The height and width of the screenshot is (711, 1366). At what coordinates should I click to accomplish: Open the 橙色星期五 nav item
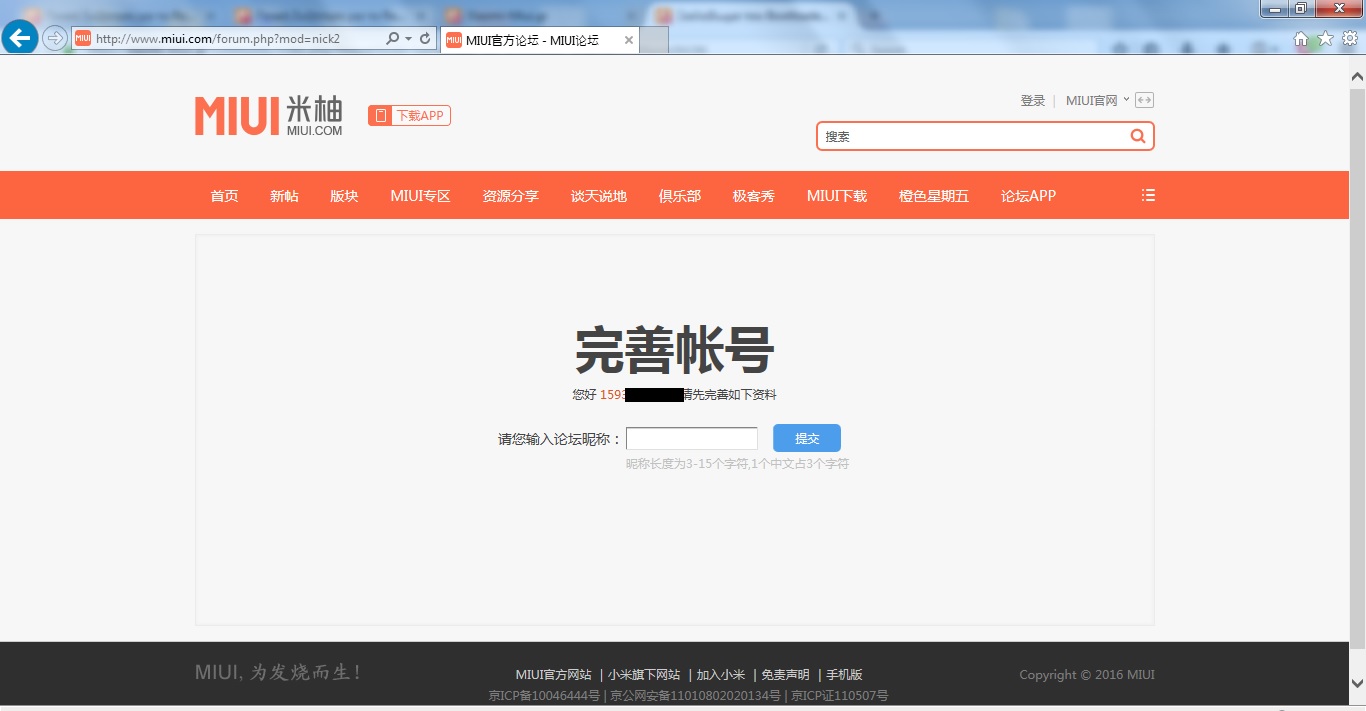pyautogui.click(x=933, y=195)
